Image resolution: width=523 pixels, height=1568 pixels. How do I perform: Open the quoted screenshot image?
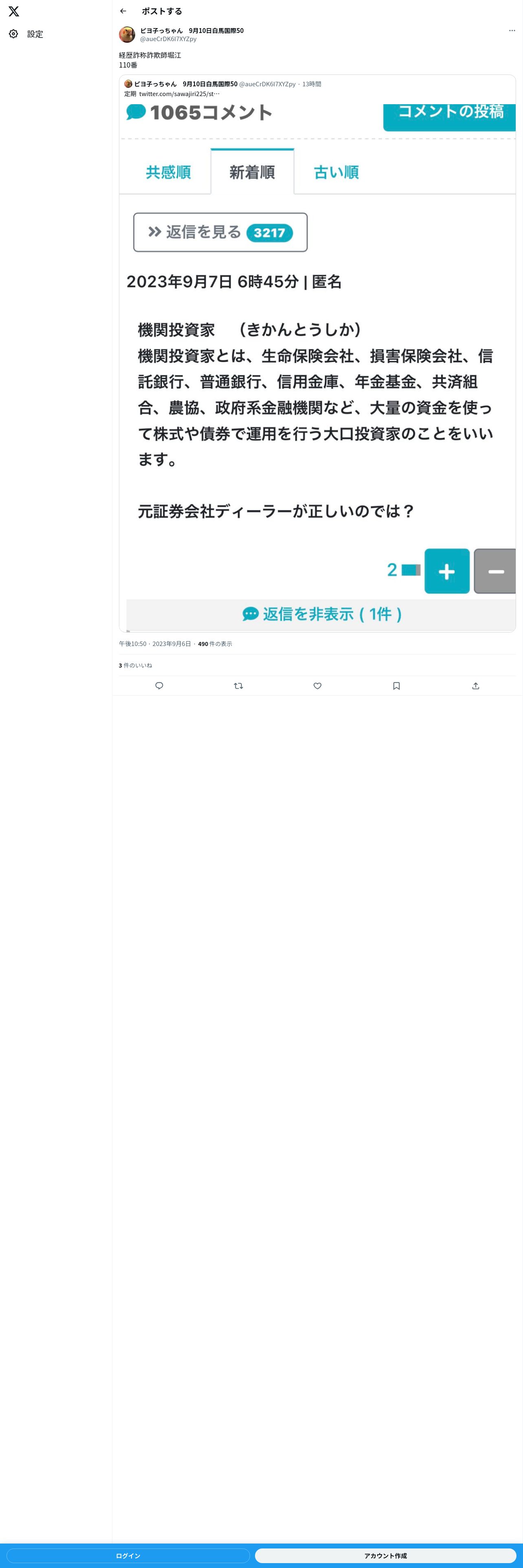point(317,368)
